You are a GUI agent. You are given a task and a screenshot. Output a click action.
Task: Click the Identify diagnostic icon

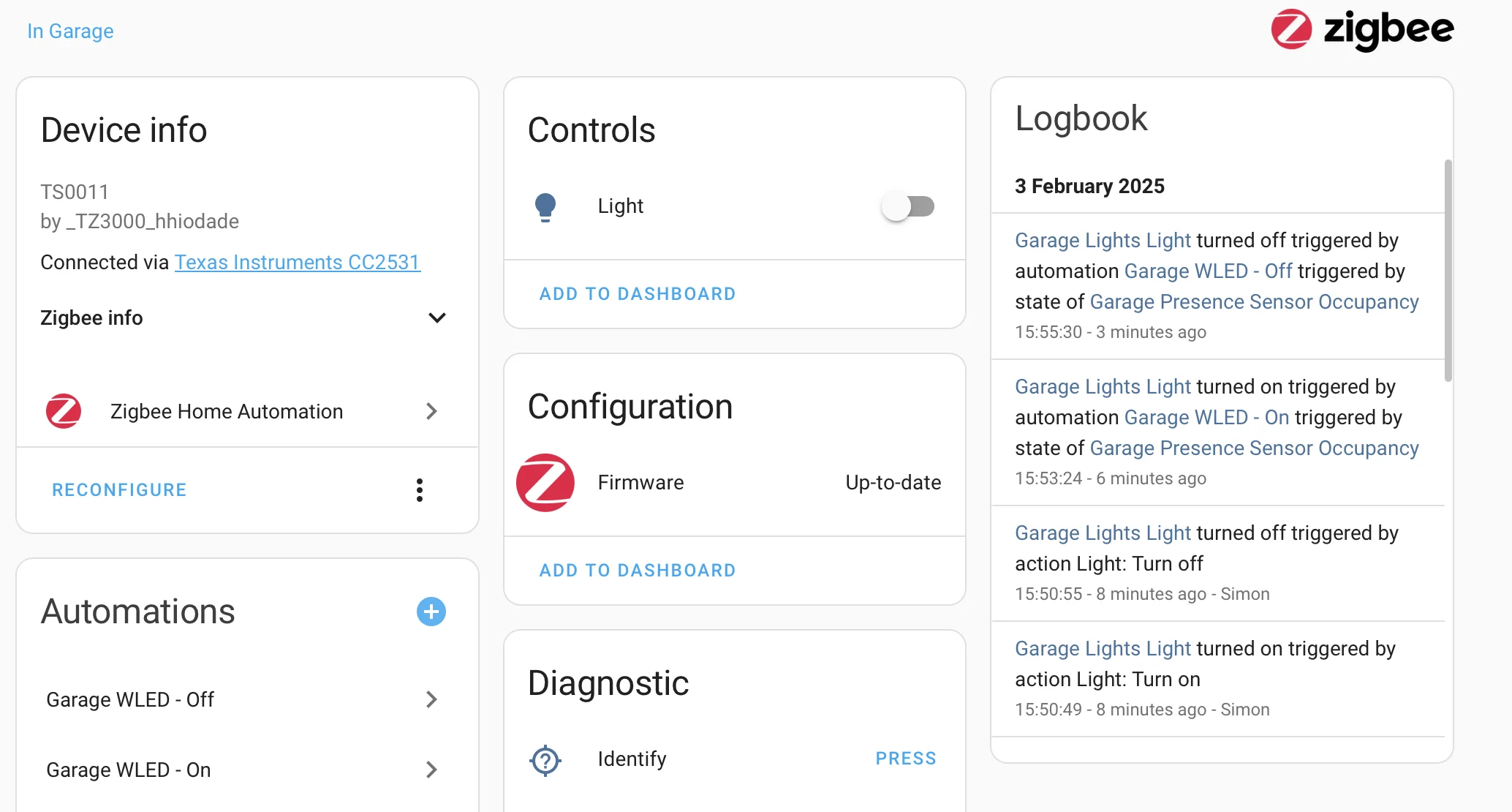[x=545, y=759]
